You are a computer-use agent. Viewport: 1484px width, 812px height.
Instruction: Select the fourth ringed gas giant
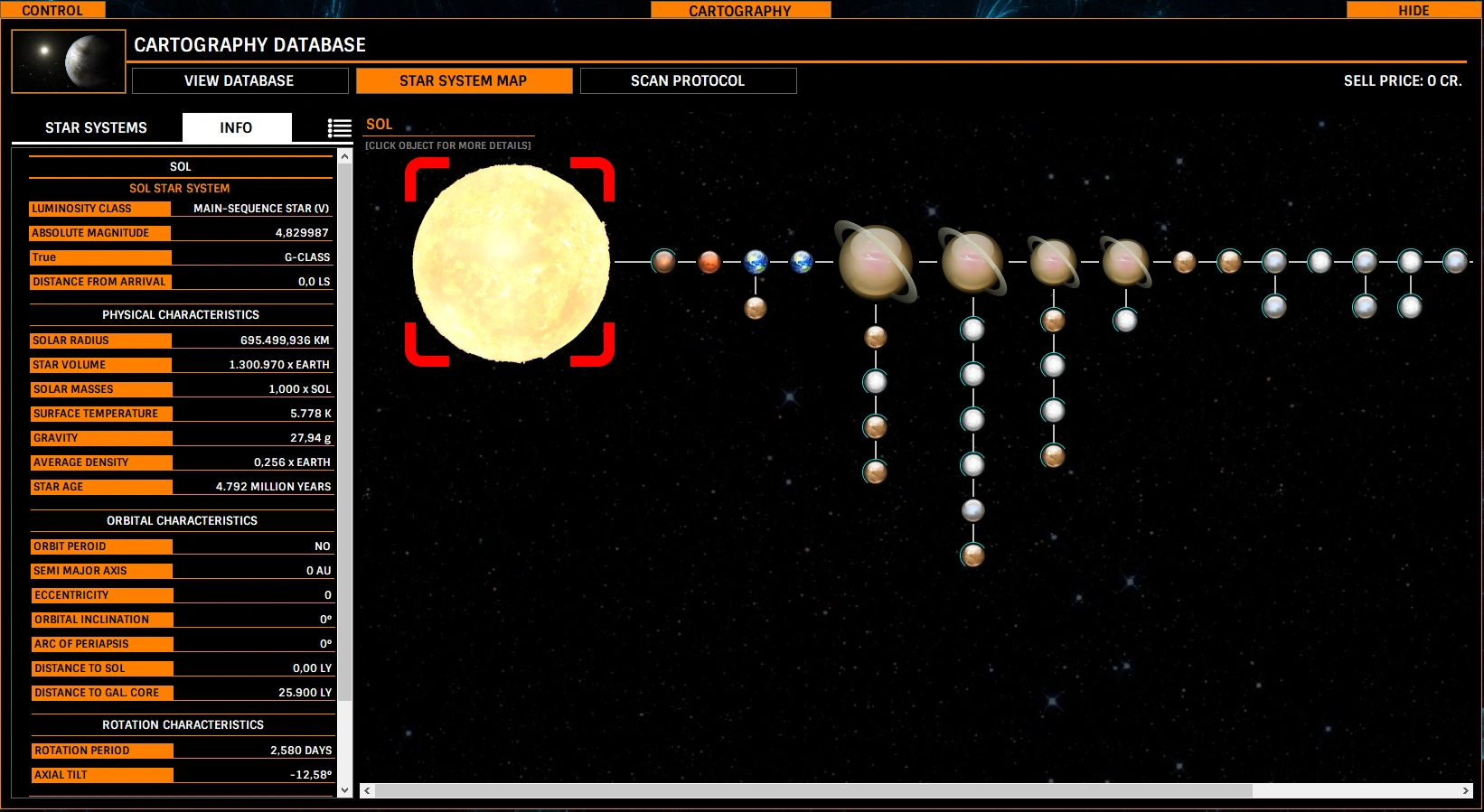tap(1125, 262)
